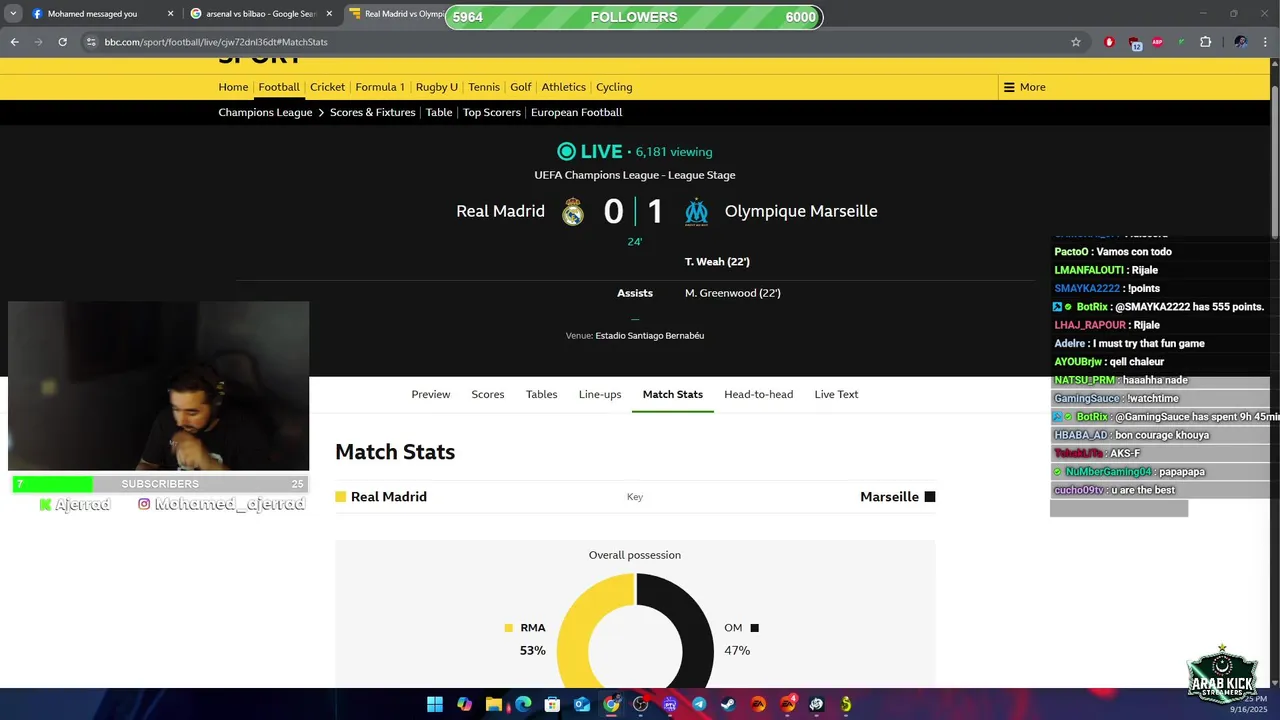Image resolution: width=1280 pixels, height=720 pixels.
Task: Open the Formula 1 section
Action: pos(380,87)
